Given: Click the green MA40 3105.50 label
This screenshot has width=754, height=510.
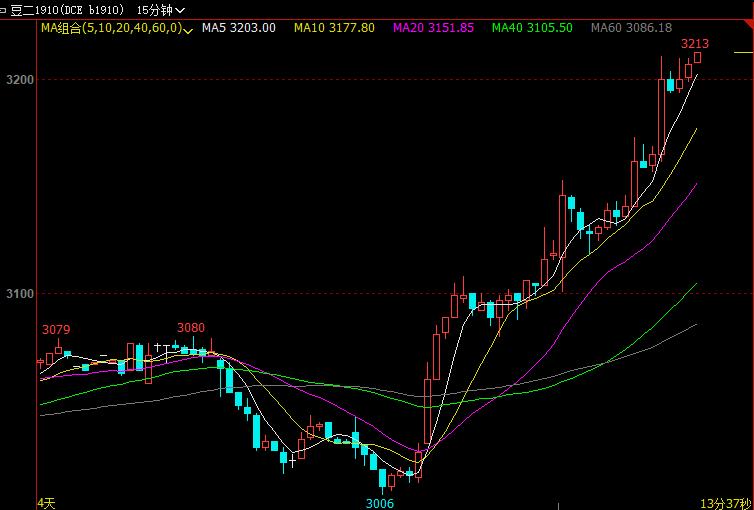Looking at the screenshot, I should (532, 28).
